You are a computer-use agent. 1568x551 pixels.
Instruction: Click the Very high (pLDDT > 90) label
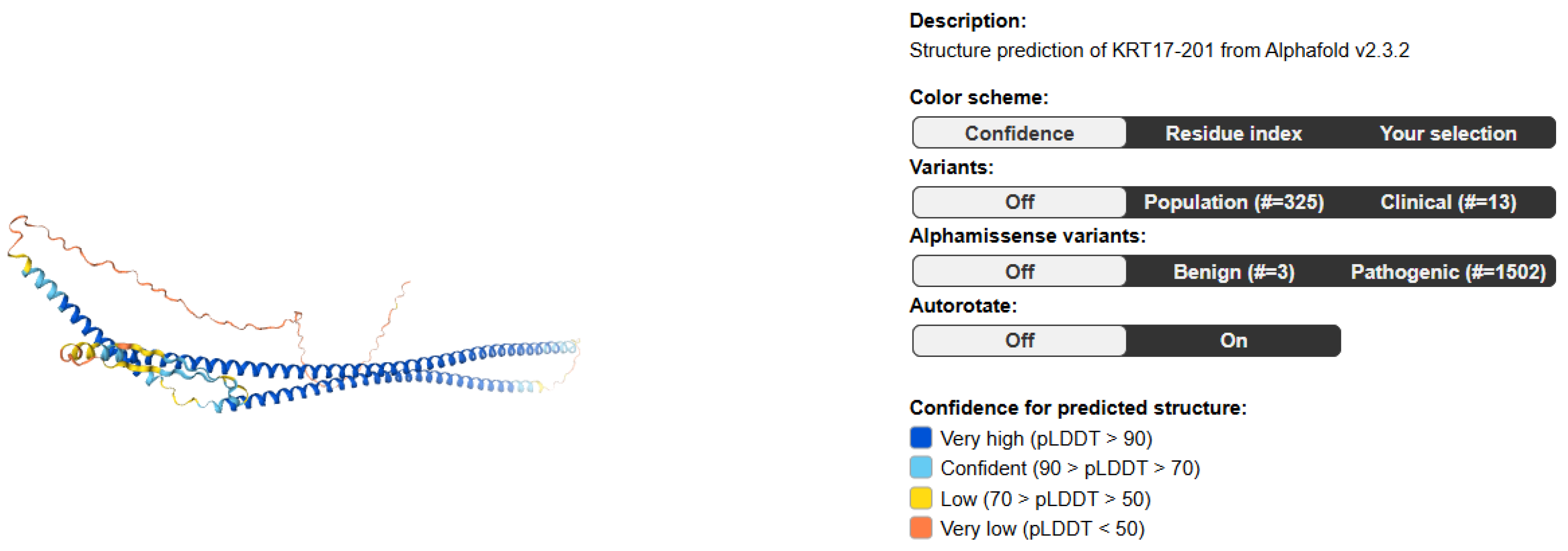tap(1046, 438)
